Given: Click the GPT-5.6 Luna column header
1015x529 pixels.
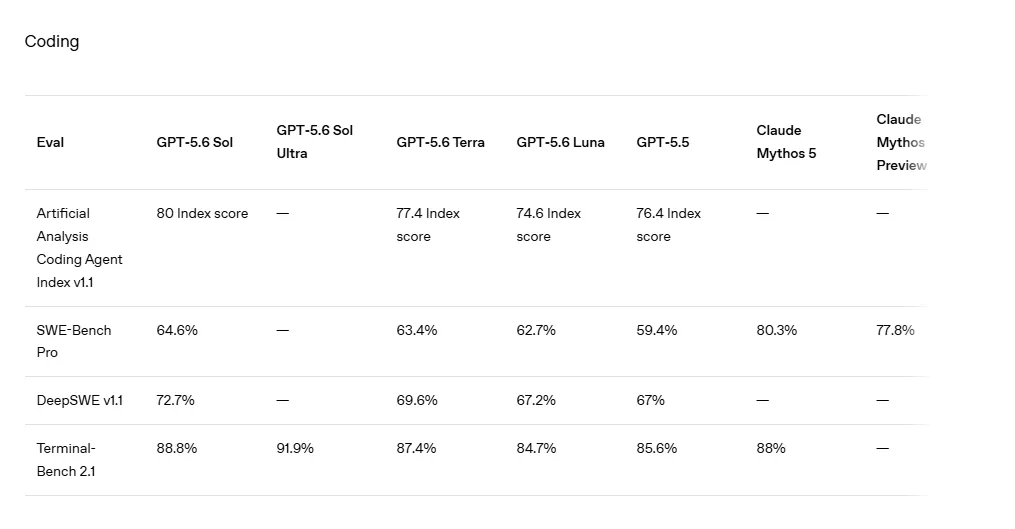Looking at the screenshot, I should (x=560, y=142).
